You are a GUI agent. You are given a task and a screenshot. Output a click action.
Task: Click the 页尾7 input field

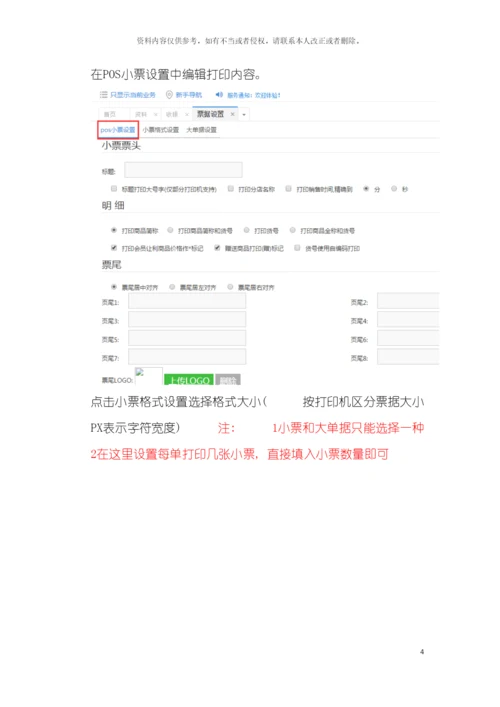pos(187,357)
